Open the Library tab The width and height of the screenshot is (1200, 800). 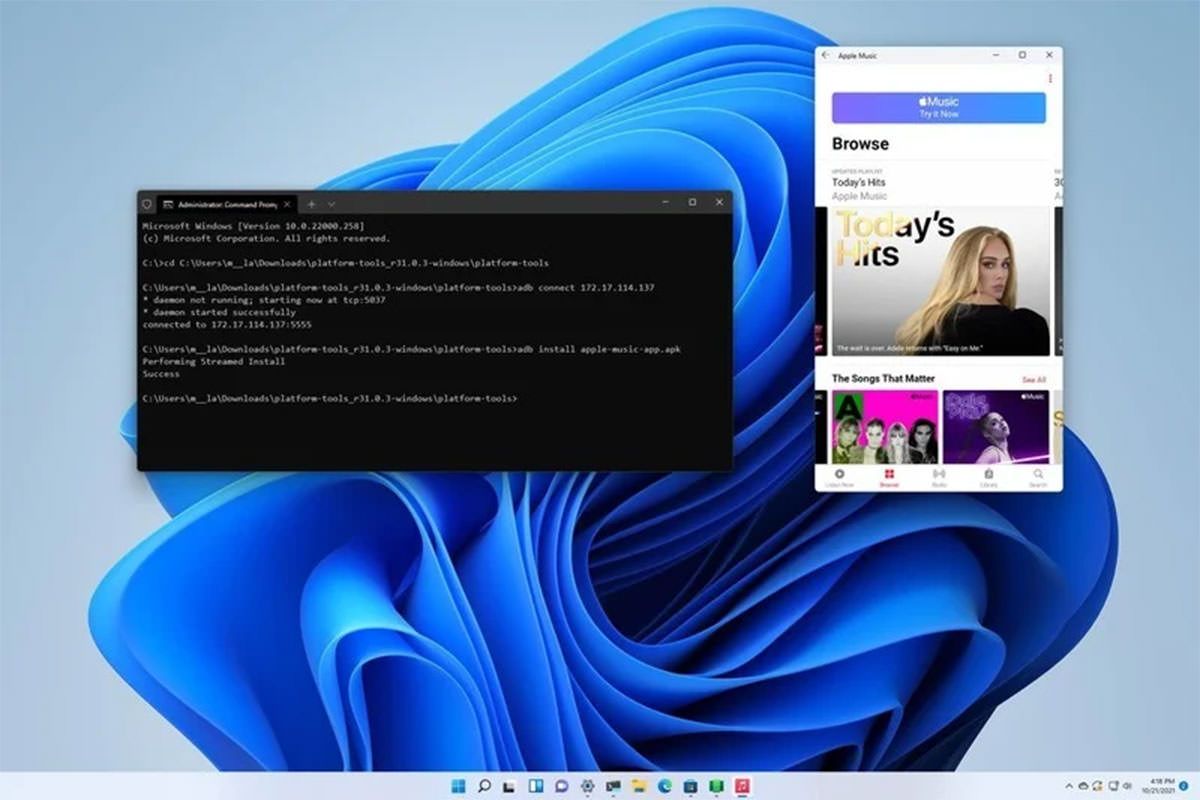point(989,477)
